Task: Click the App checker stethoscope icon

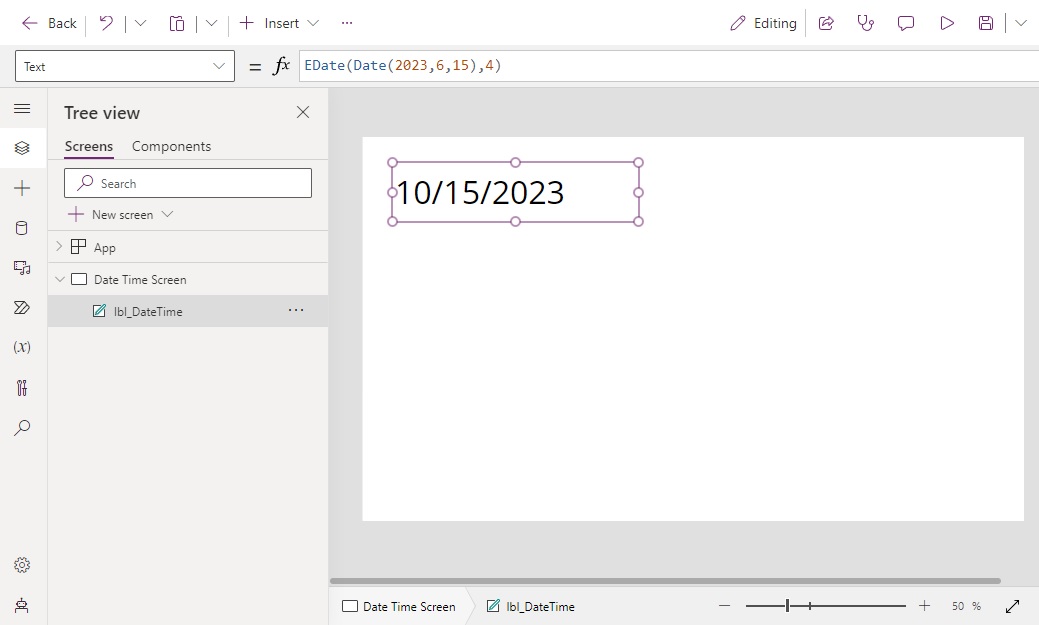Action: 866,23
